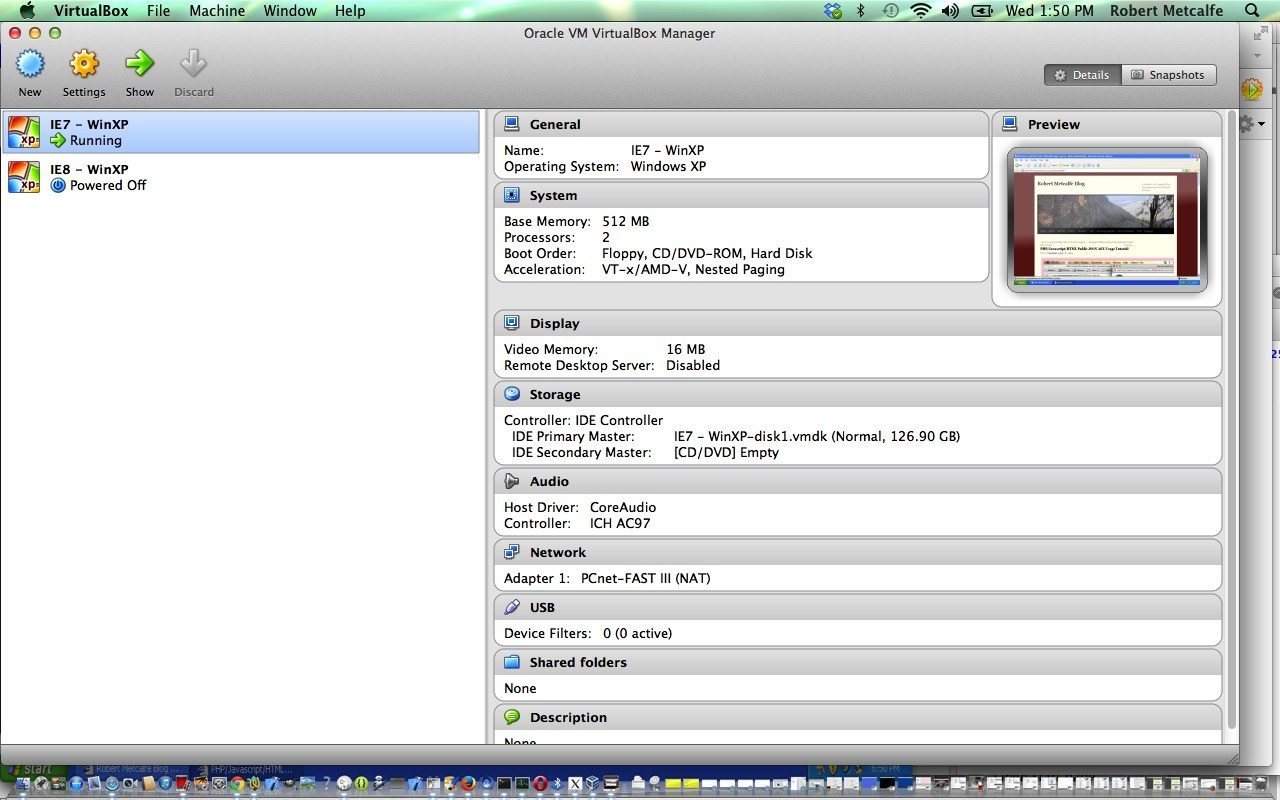Click the '[CD/DVD] Empty' secondary master entry

coord(726,452)
